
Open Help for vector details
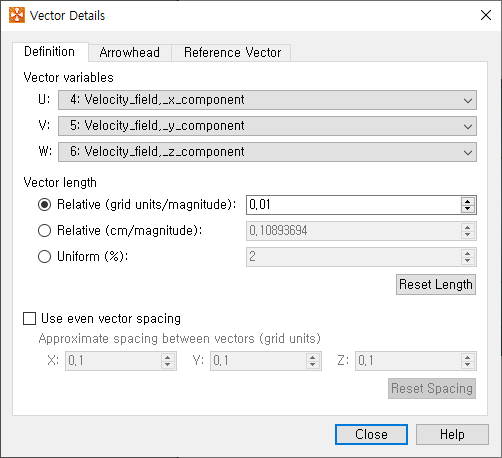click(x=452, y=434)
